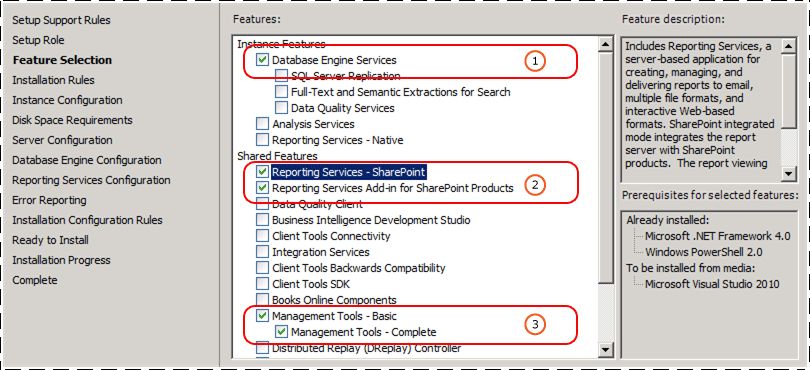Select Error Reporting step

(x=50, y=200)
